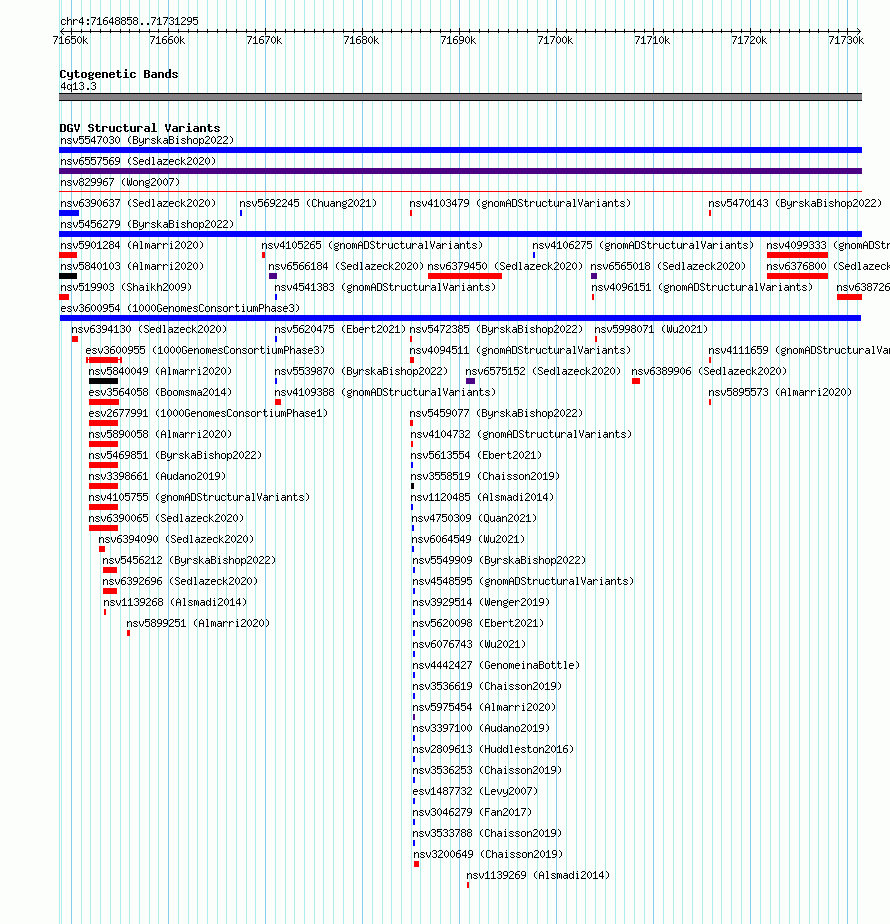890x924 pixels.
Task: Open nsv6389906 (Sedlazeck2020) variant
Action: click(x=709, y=371)
